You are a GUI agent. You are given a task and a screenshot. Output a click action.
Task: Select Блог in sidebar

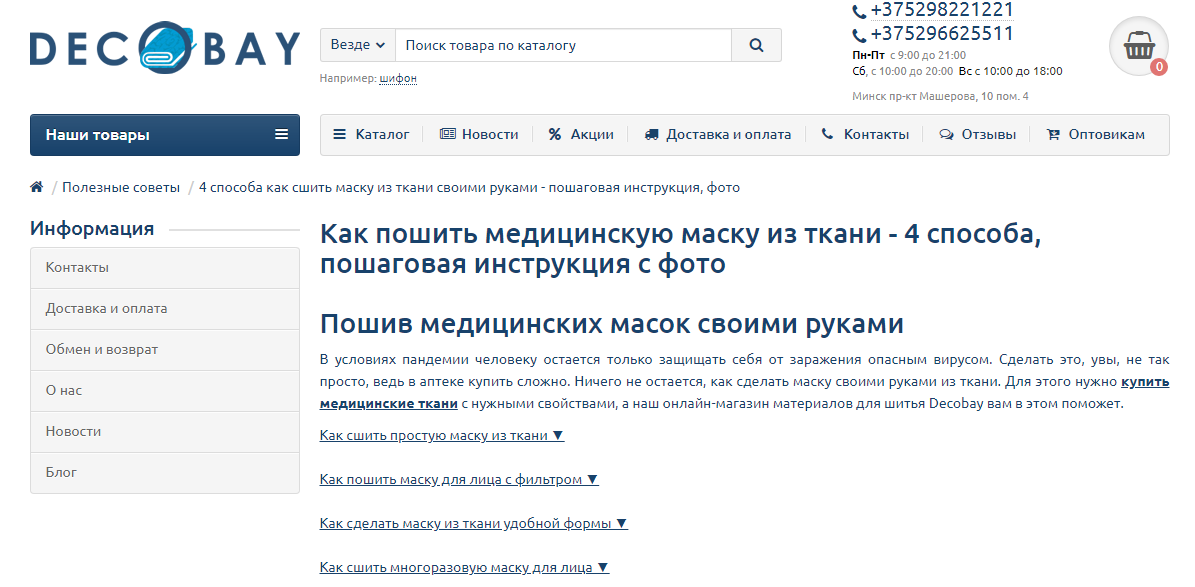pos(165,473)
